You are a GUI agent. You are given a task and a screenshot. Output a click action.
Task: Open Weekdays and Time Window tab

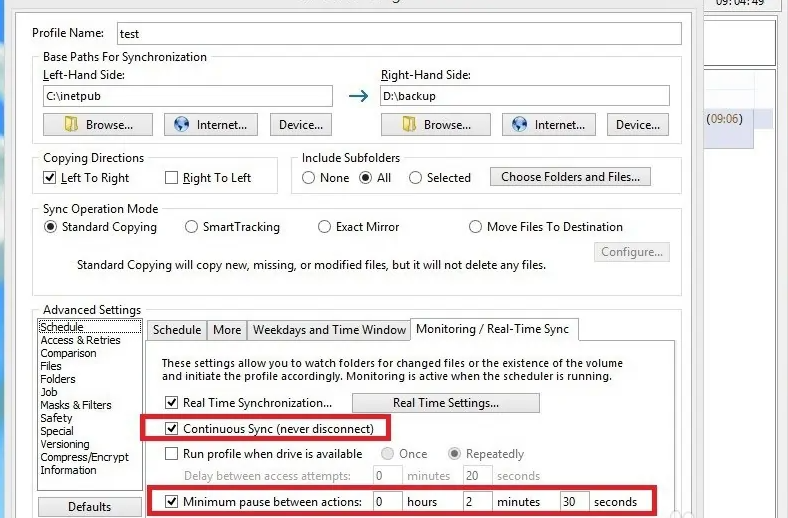[x=329, y=330]
